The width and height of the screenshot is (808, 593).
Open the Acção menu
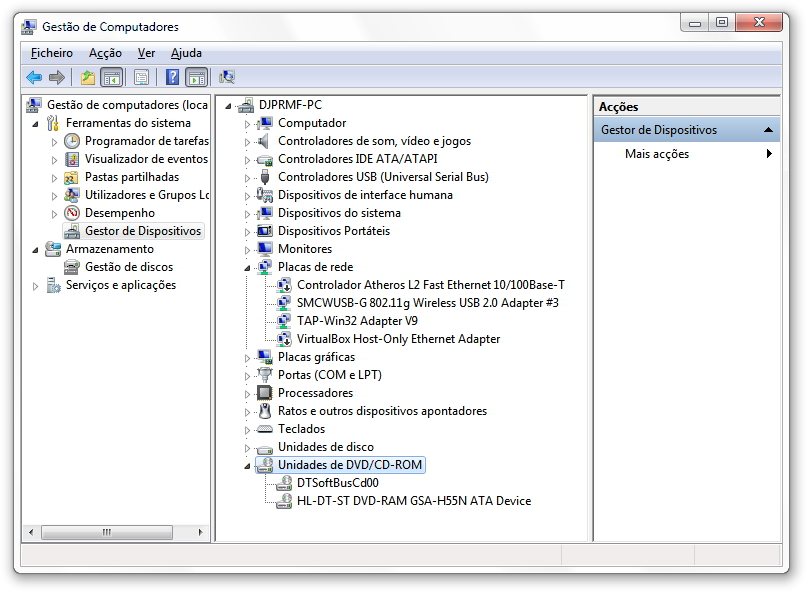click(105, 53)
